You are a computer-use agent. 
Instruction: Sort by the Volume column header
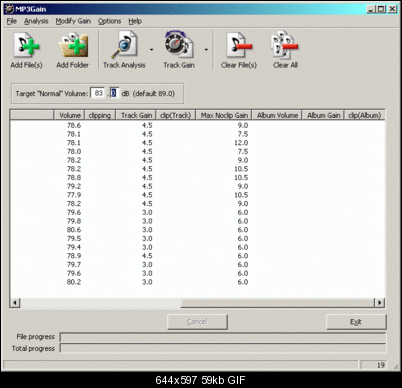pyautogui.click(x=69, y=115)
